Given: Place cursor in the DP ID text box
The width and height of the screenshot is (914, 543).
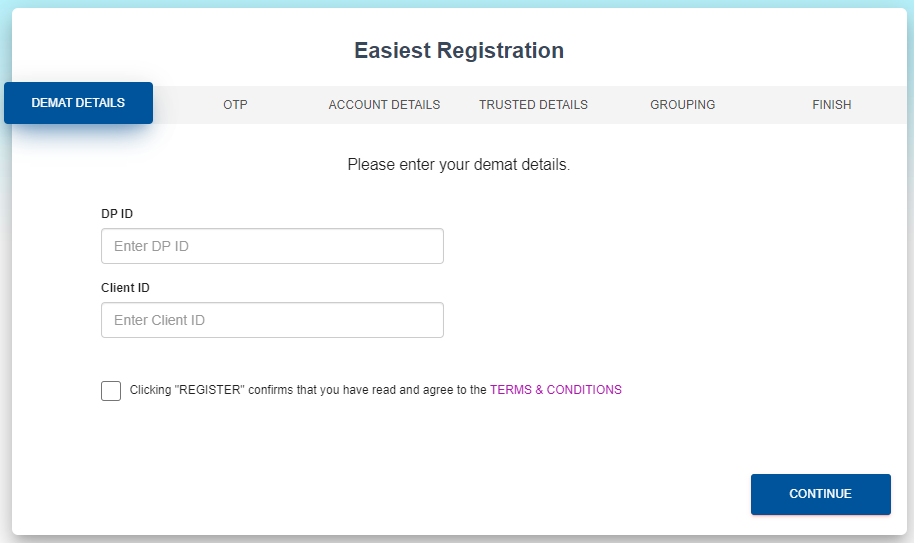Looking at the screenshot, I should (x=272, y=246).
